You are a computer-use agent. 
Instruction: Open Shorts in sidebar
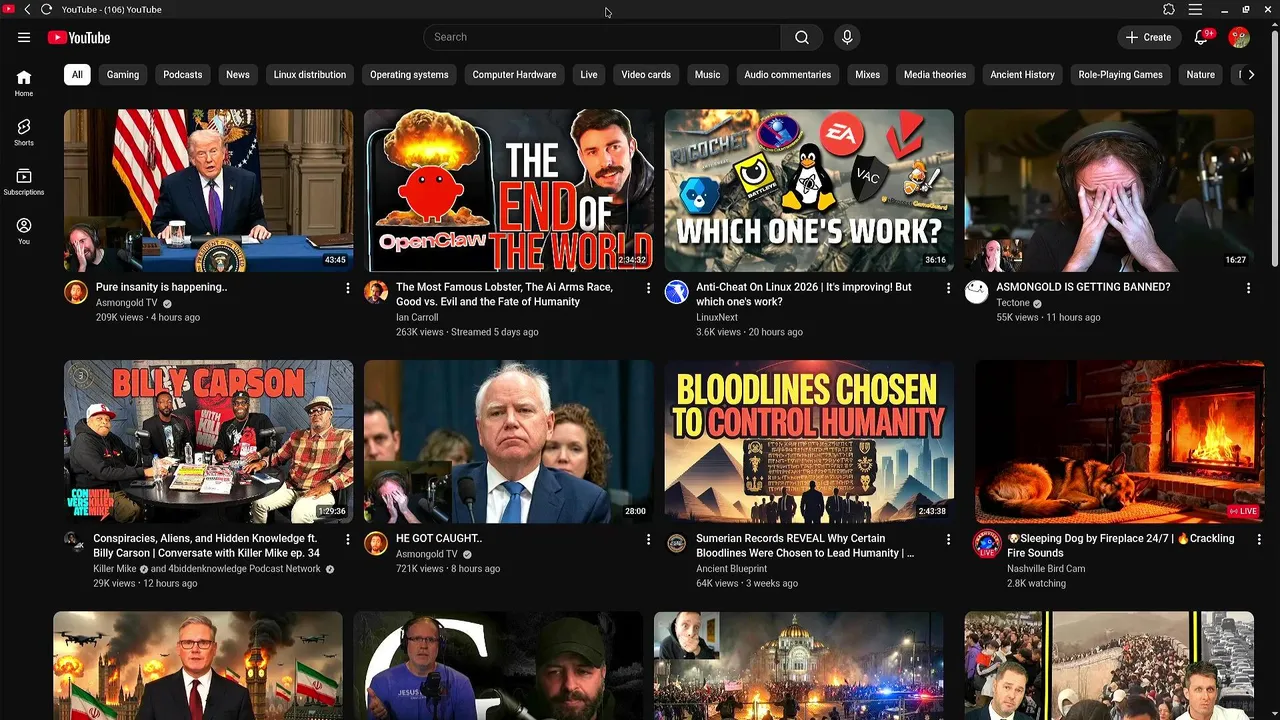click(24, 132)
